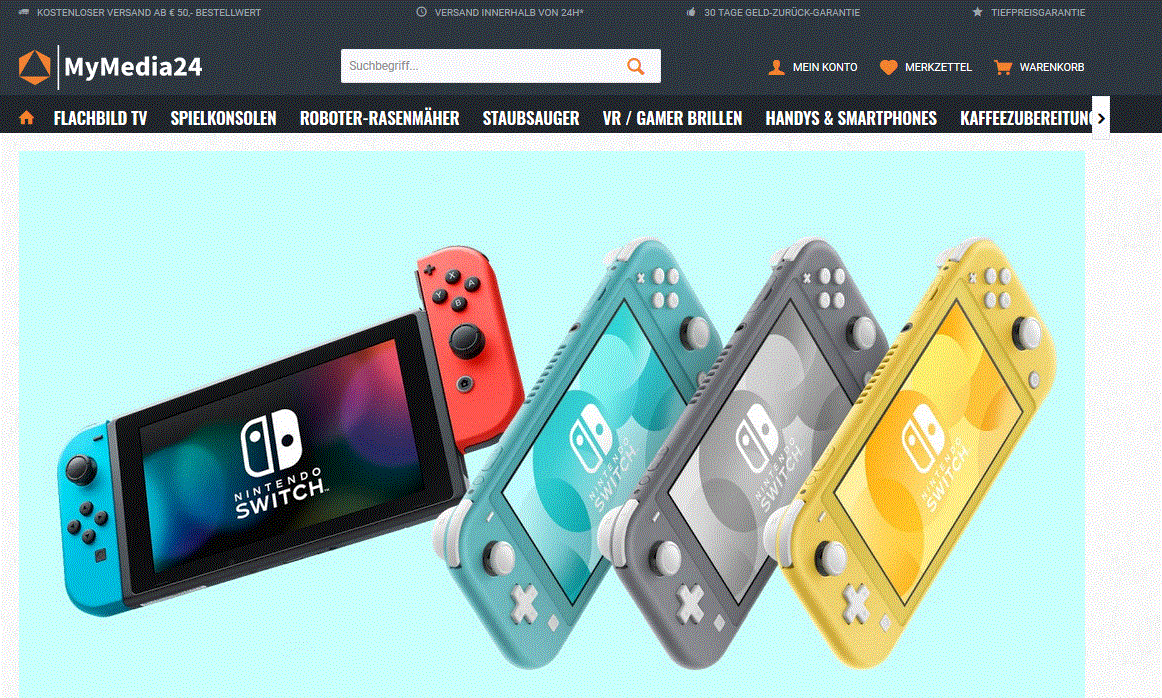Screen dimensions: 1162x698
Task: Select Roboter-Rasenmäher menu item
Action: click(x=379, y=119)
